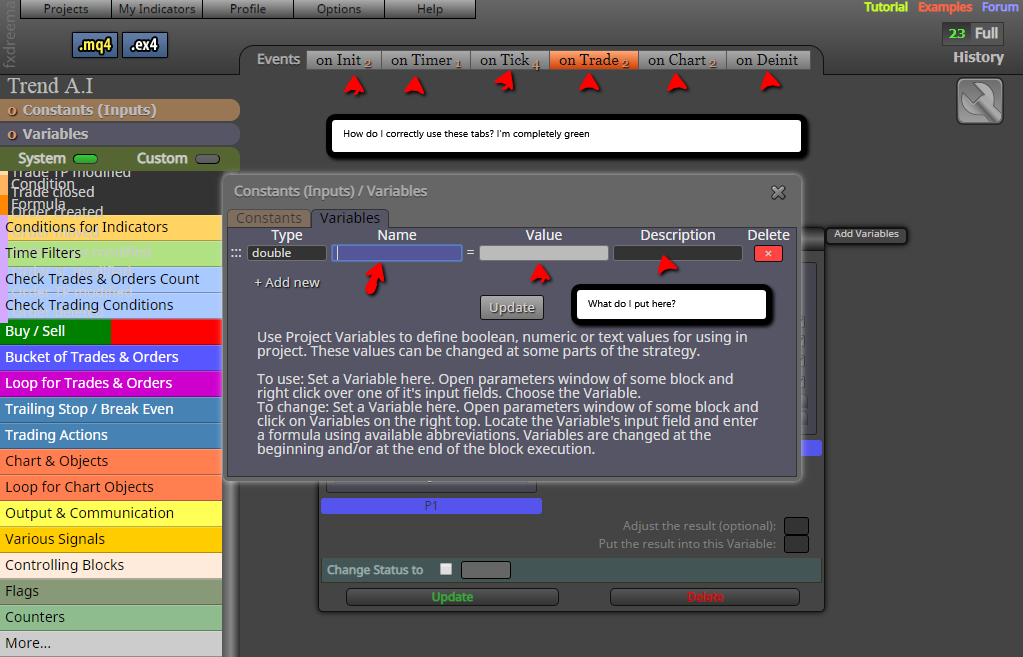Select the blue P1 bar
The image size is (1023, 657).
[431, 506]
